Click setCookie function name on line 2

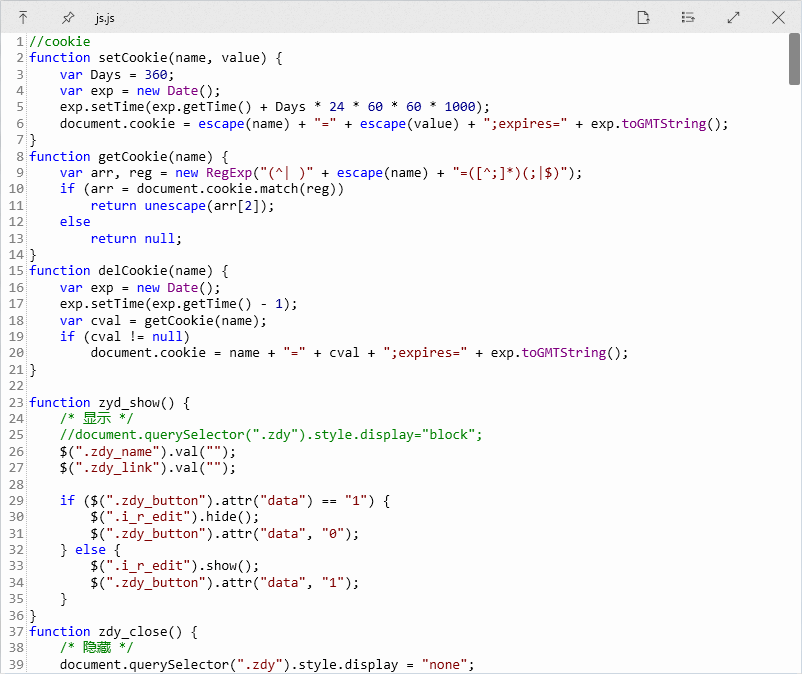point(133,58)
